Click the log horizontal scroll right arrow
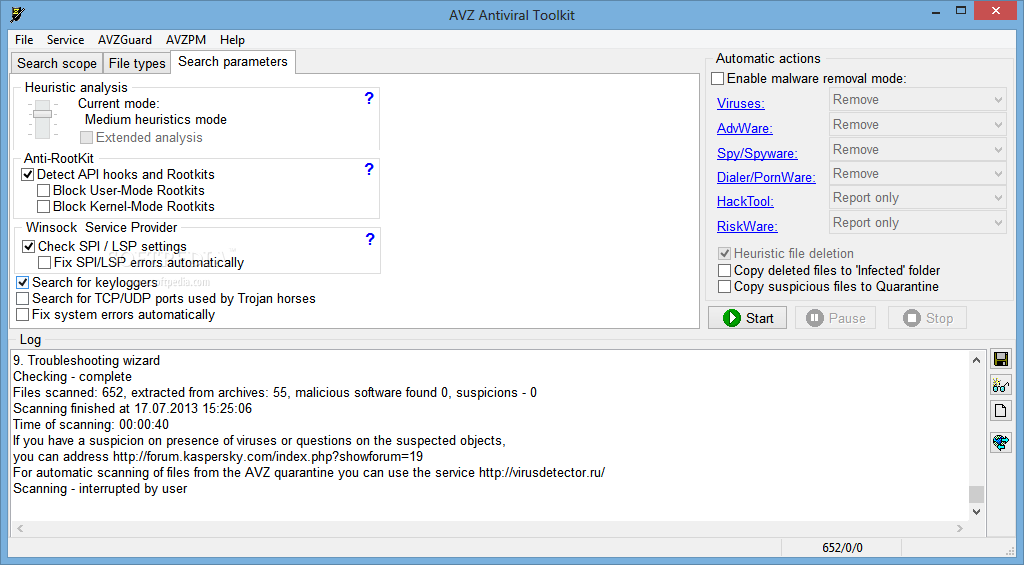The height and width of the screenshot is (565, 1024). point(959,528)
